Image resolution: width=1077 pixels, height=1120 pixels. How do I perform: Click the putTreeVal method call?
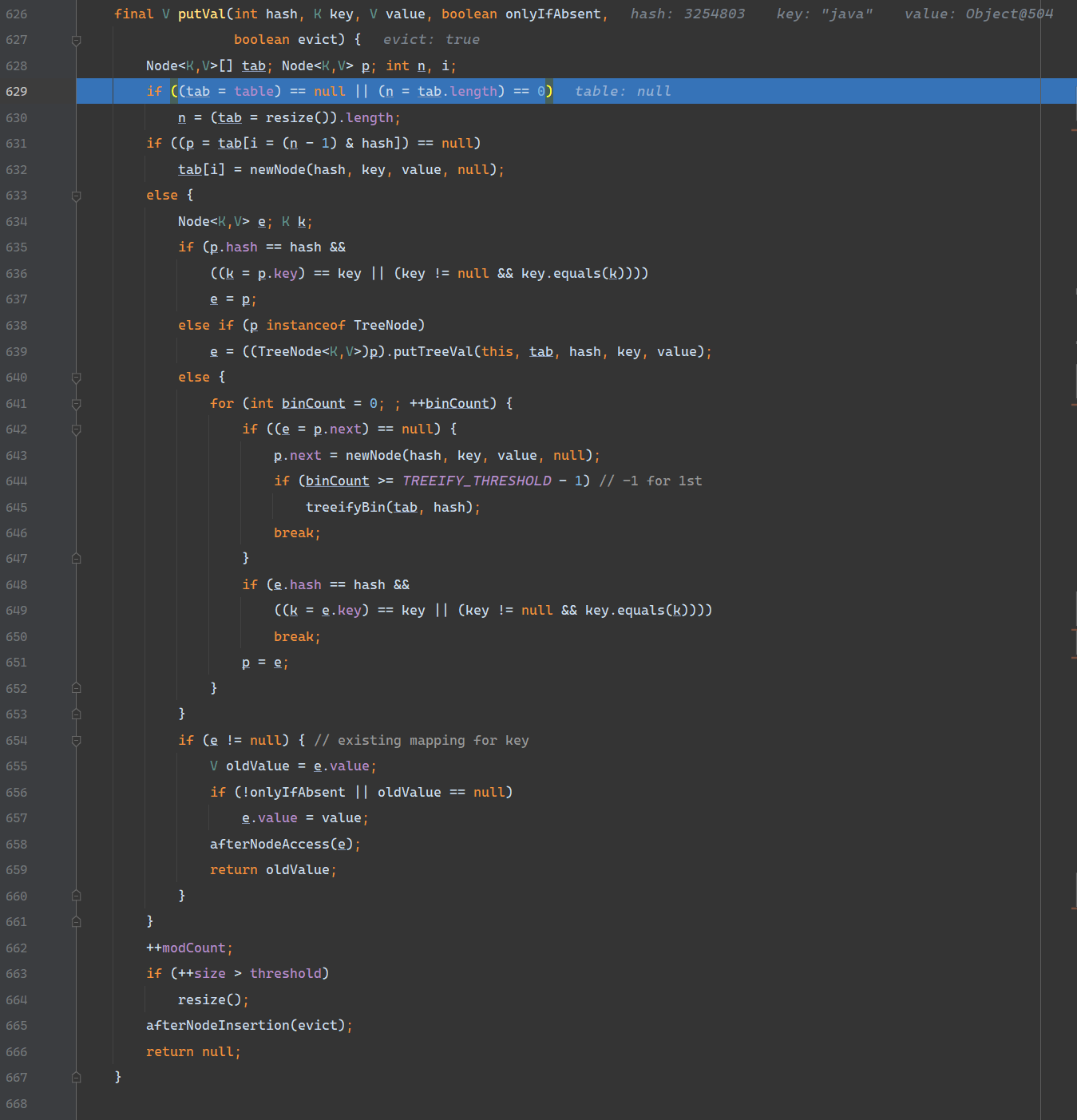coord(434,352)
